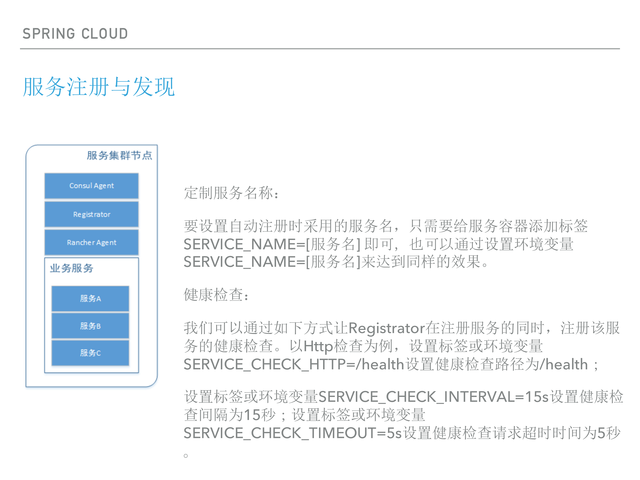Click the SERVICE_CHECK_INTERVAL=15s line

(404, 397)
